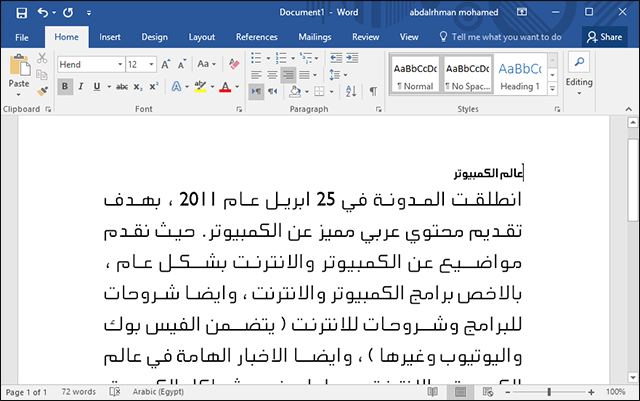Toggle Italic formatting
Viewport: 640px width, 401px height.
pos(81,87)
